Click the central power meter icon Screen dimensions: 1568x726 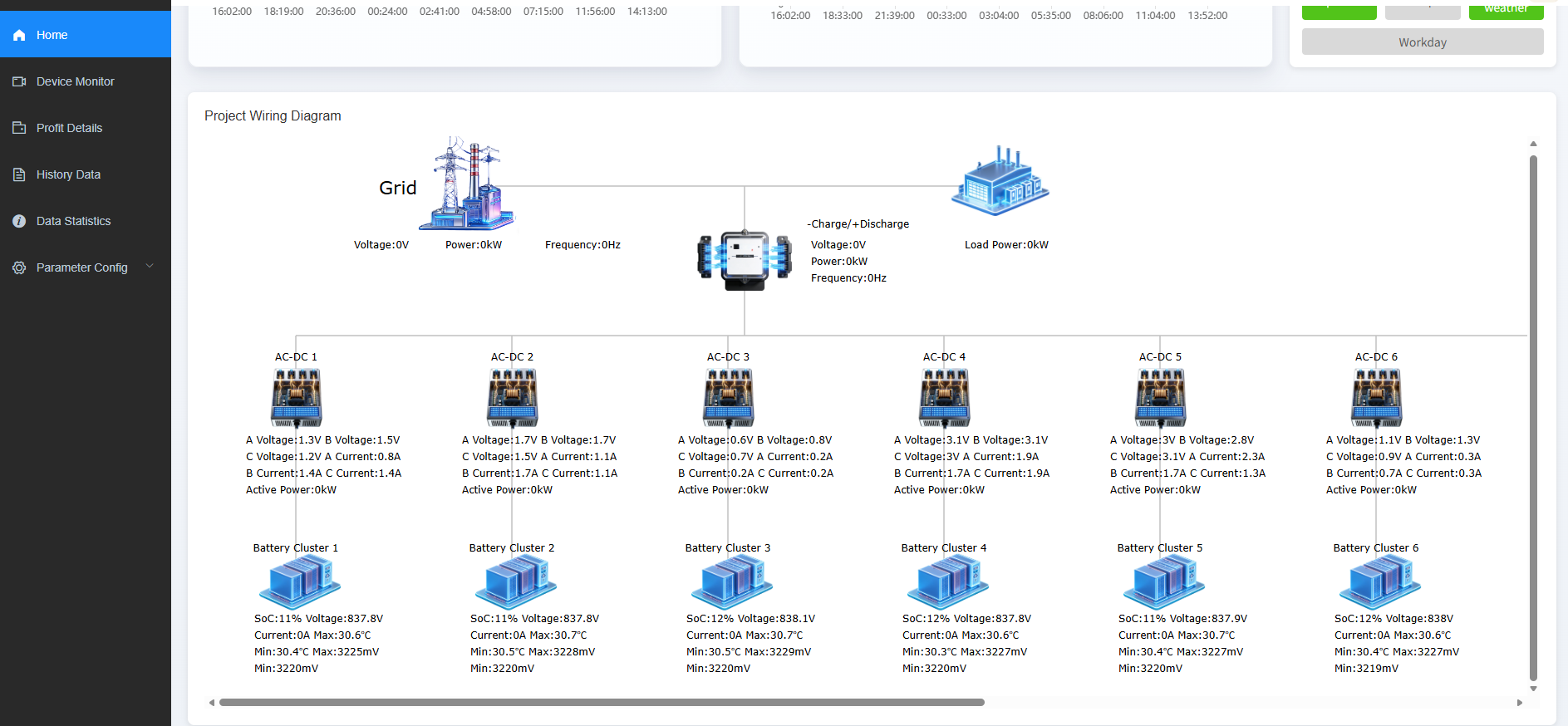pyautogui.click(x=745, y=259)
